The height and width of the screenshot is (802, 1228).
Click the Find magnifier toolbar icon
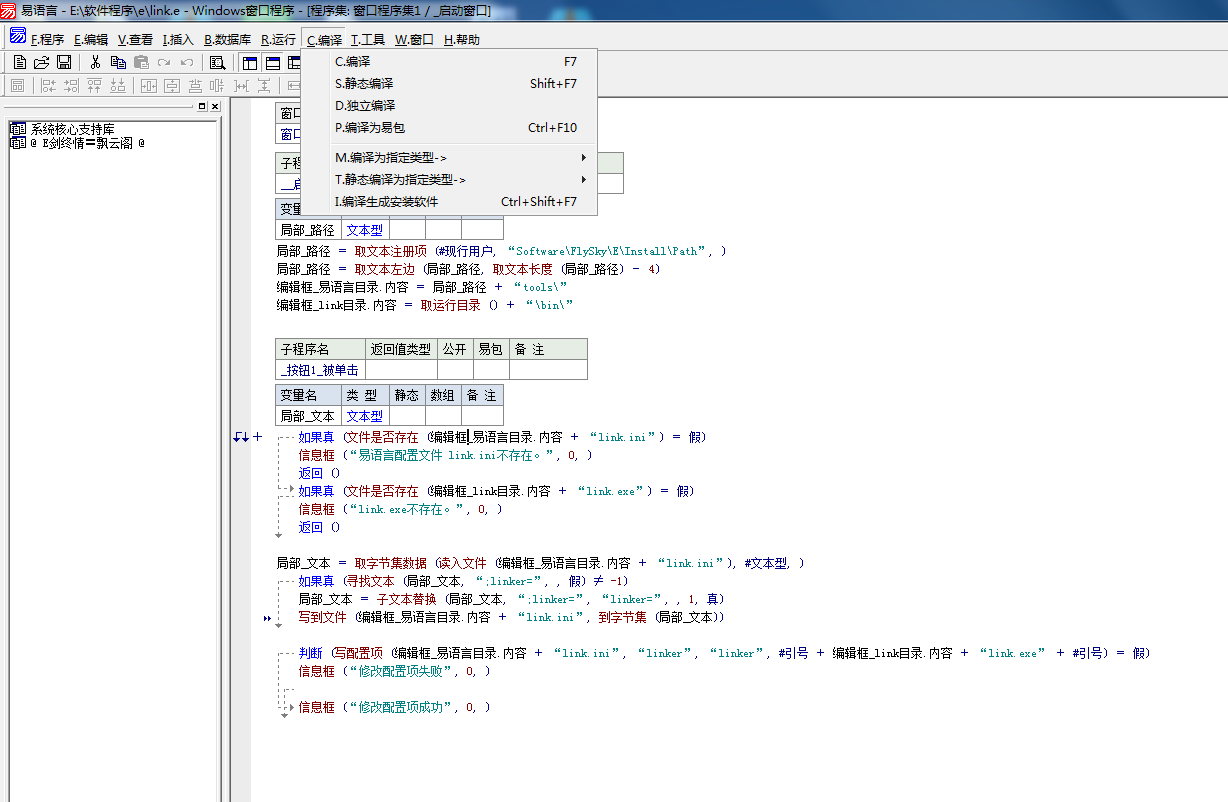[217, 62]
